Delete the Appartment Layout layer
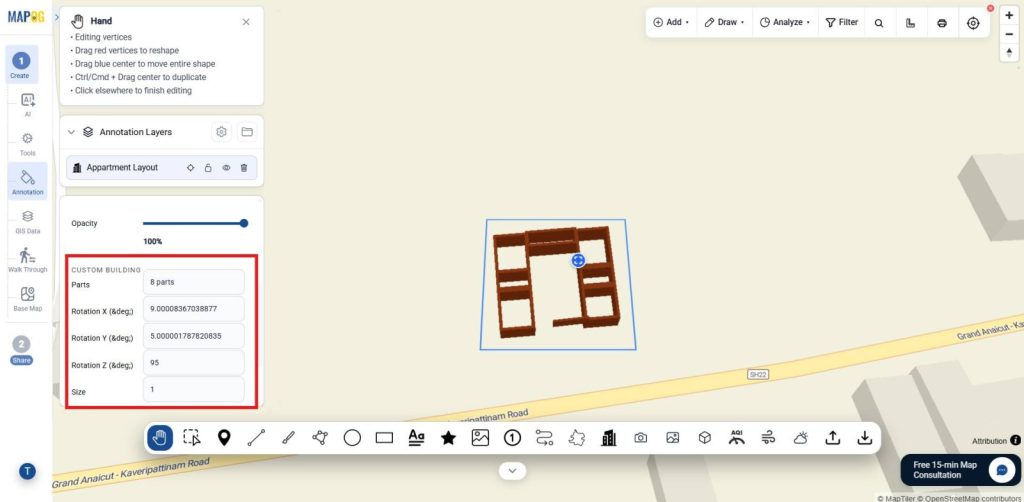This screenshot has width=1024, height=502. click(x=244, y=168)
